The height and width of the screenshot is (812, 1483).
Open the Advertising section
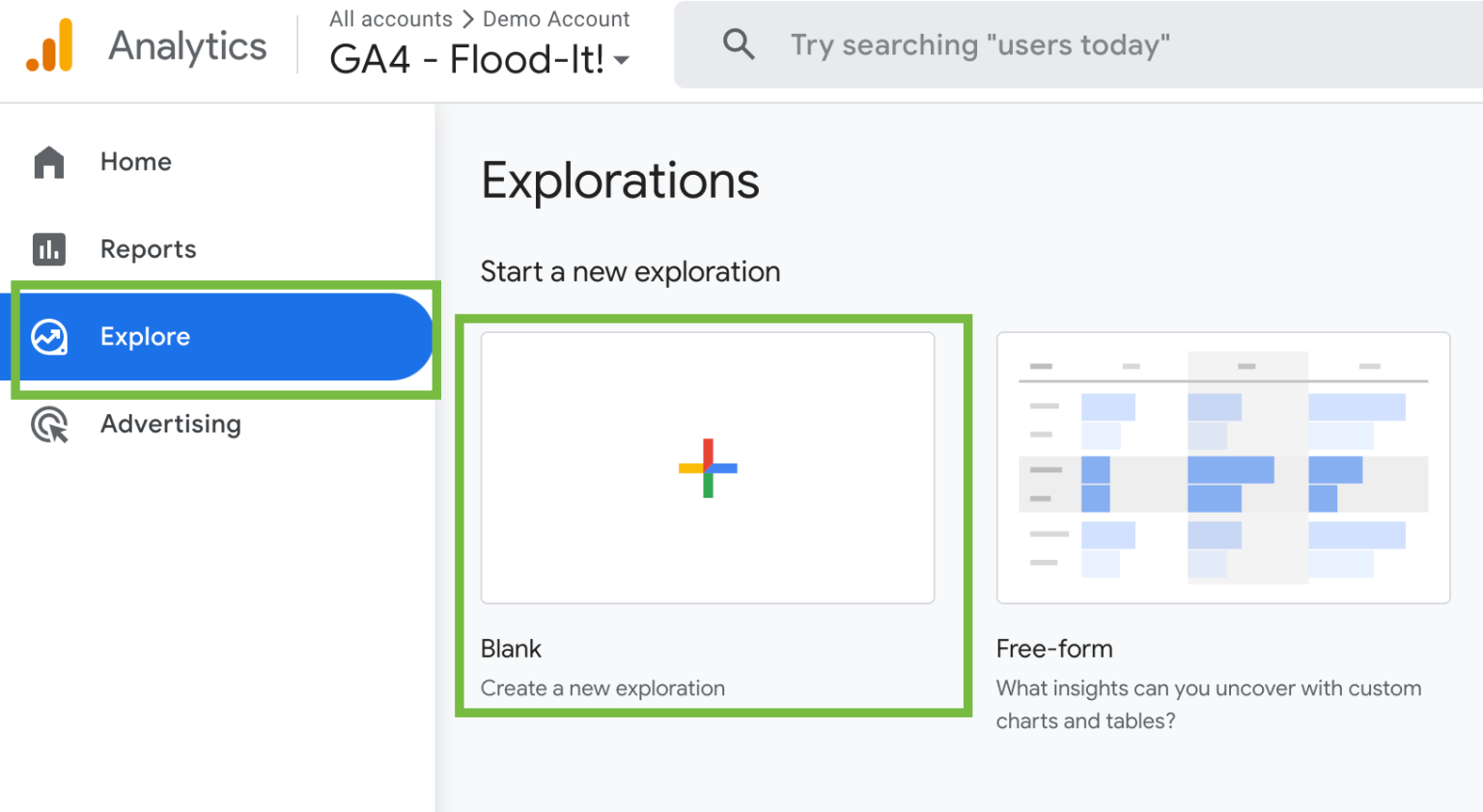[x=171, y=424]
